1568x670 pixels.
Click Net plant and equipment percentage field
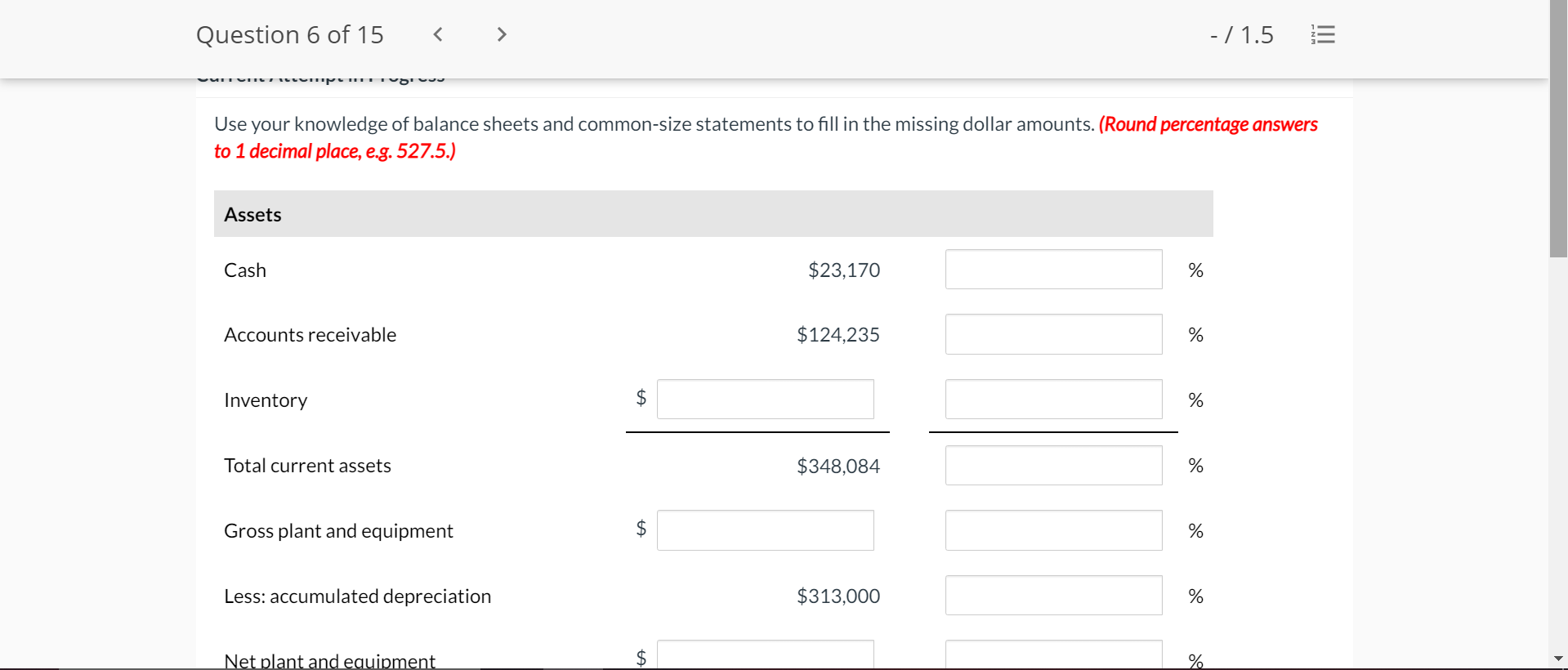pyautogui.click(x=1053, y=654)
